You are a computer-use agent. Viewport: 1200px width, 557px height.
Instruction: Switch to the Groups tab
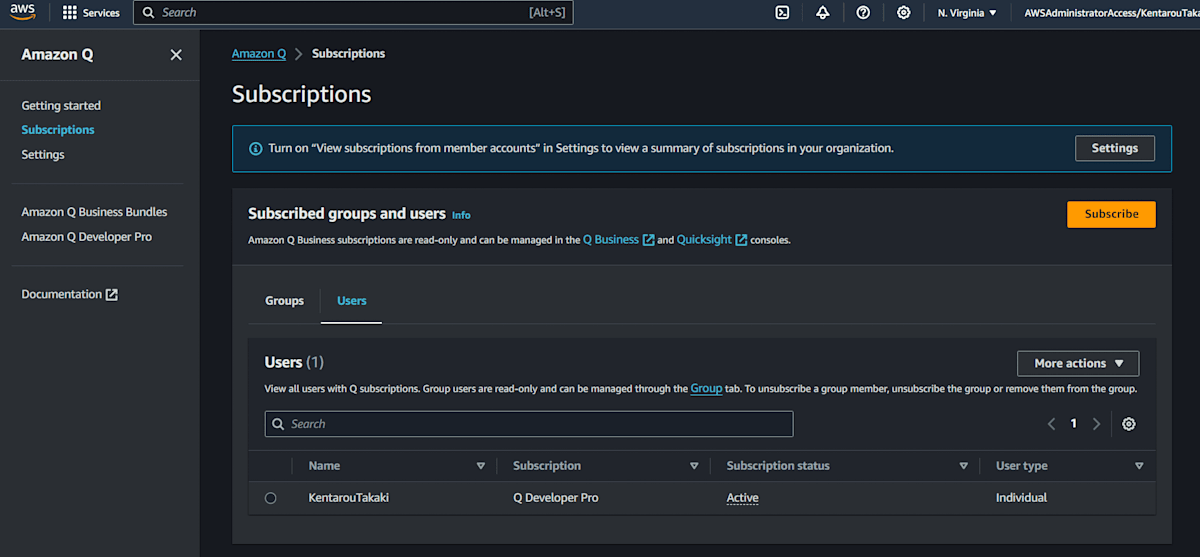[284, 301]
